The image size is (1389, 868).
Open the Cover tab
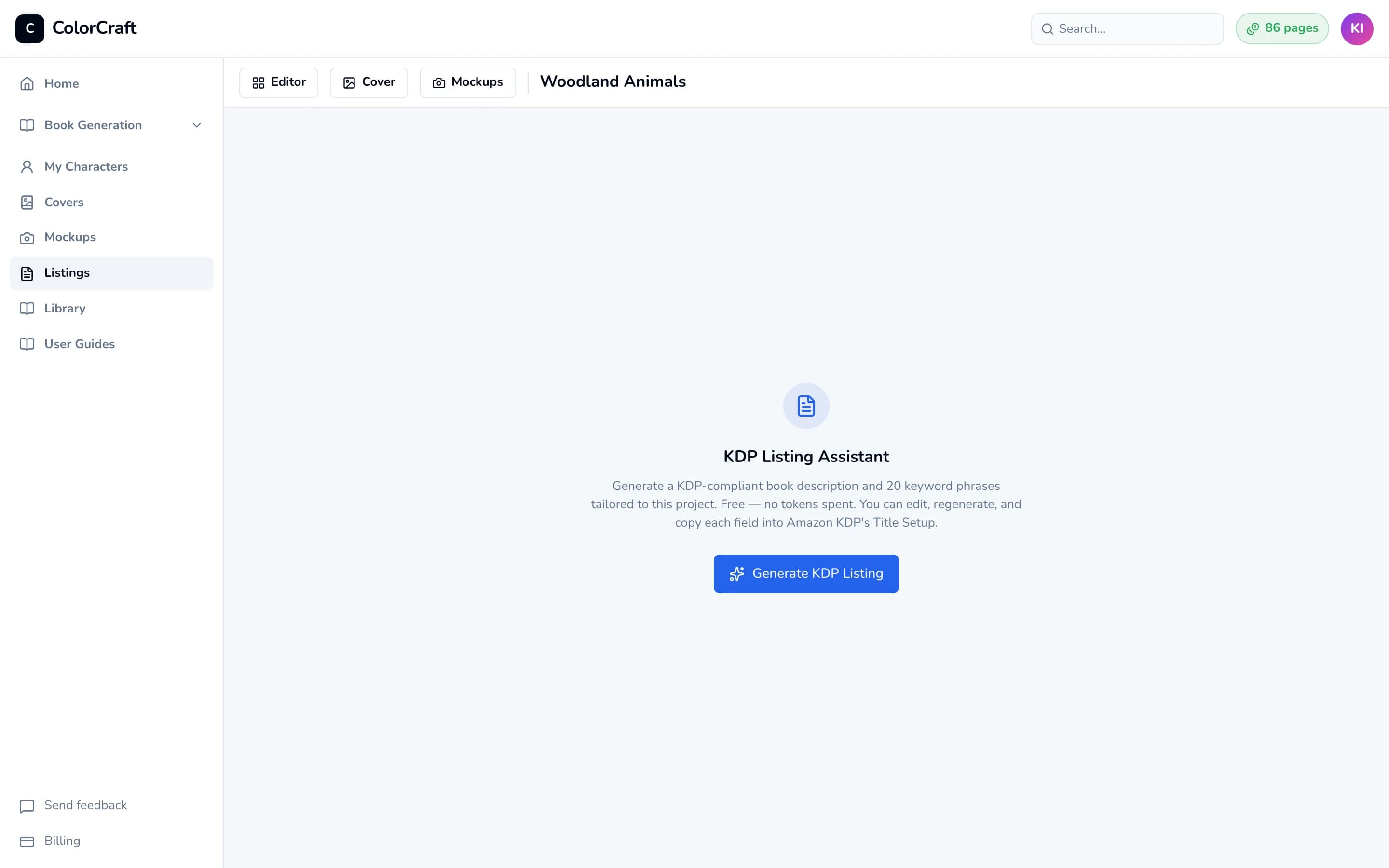(x=368, y=82)
